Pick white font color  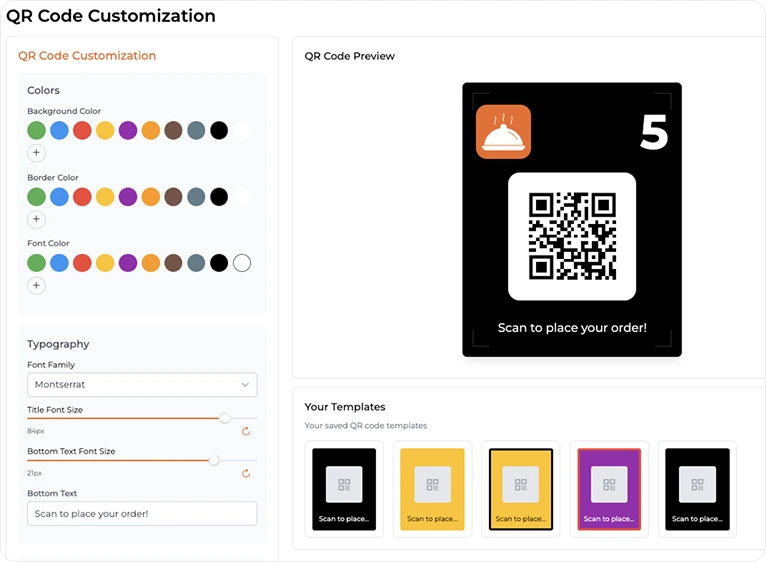[x=242, y=263]
